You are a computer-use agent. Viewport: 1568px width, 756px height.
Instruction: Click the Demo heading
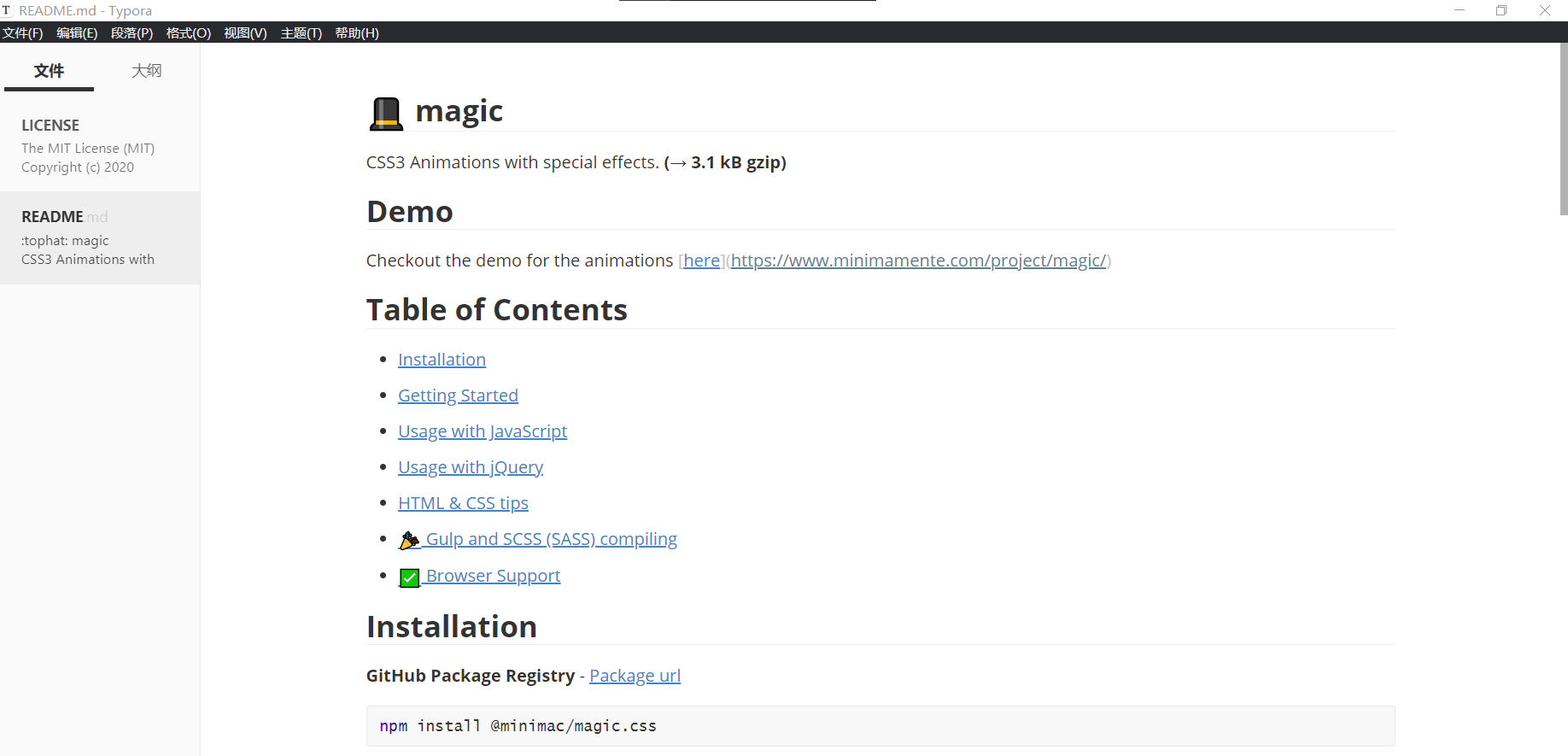coord(410,212)
